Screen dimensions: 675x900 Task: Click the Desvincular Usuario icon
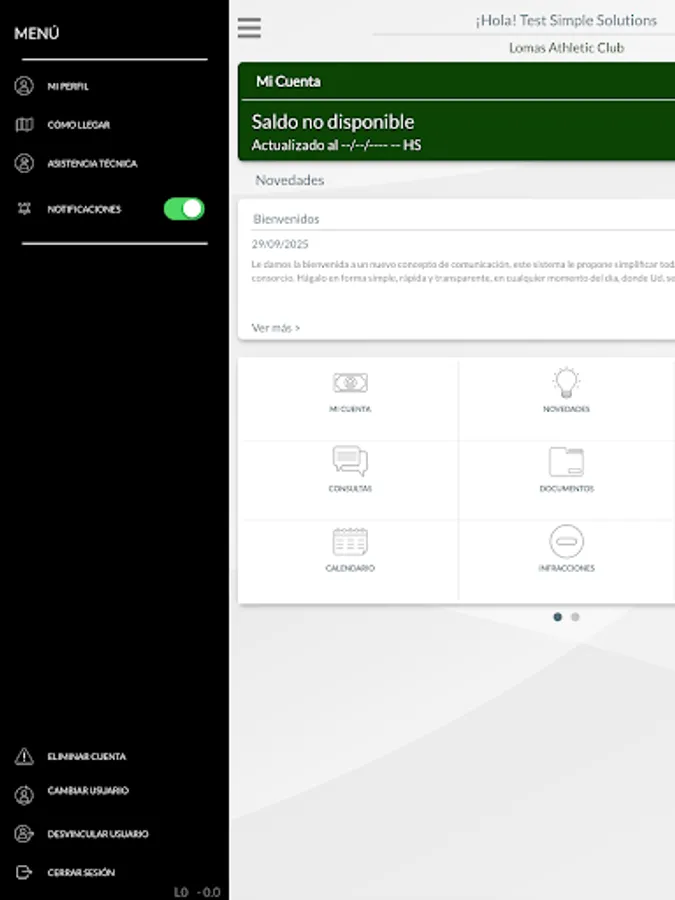pyautogui.click(x=24, y=833)
